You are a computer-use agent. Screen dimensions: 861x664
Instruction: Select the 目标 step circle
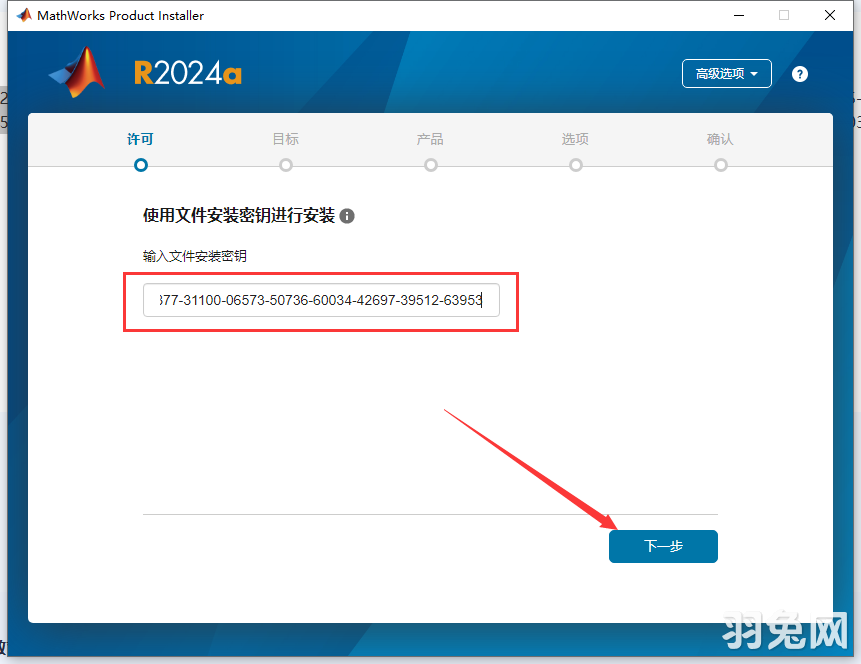click(285, 165)
